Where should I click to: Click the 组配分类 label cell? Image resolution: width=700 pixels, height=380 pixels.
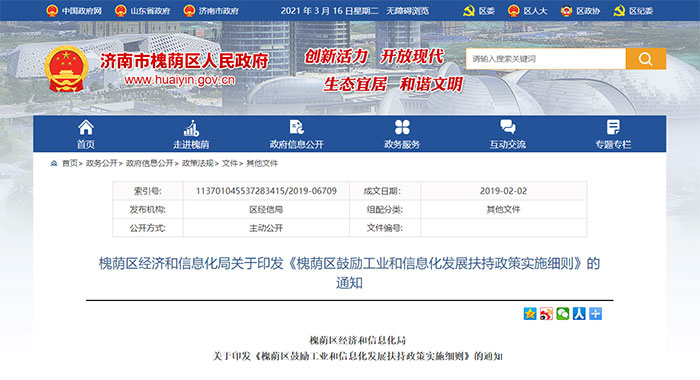385,209
